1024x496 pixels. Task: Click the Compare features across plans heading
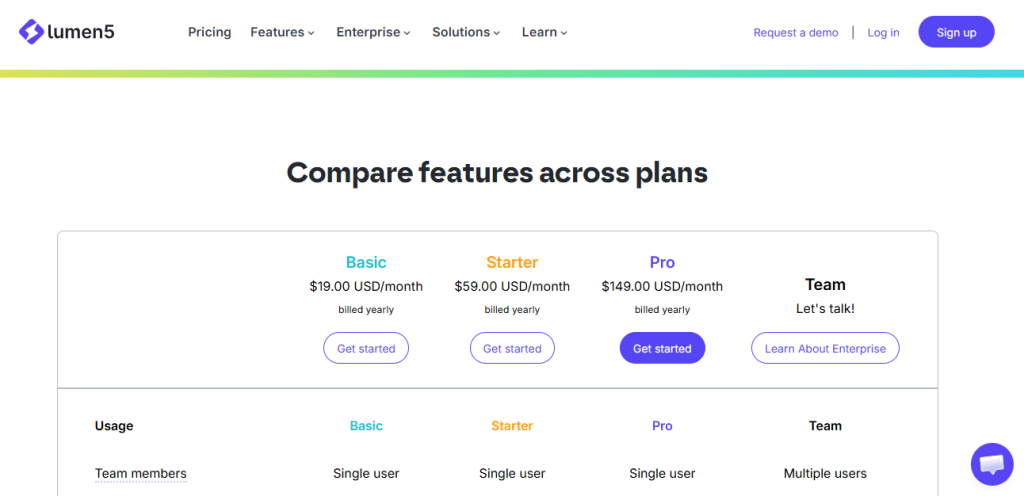(497, 172)
